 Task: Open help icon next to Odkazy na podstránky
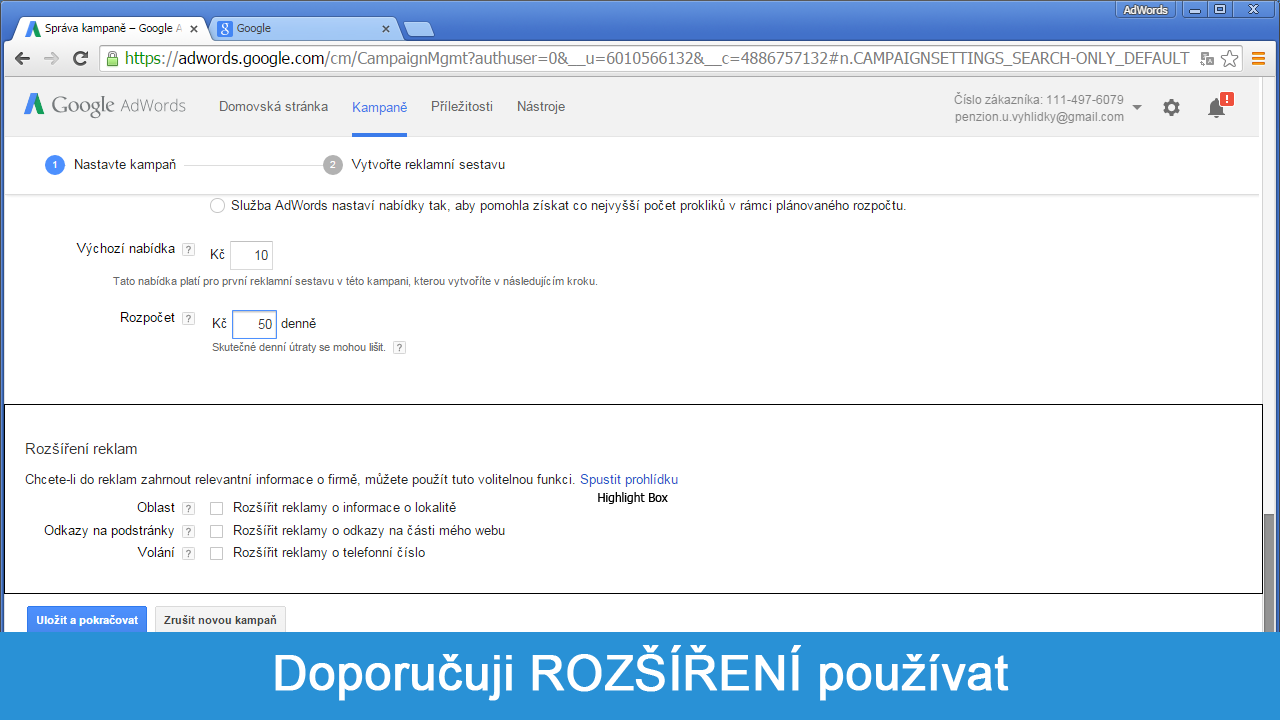point(189,531)
